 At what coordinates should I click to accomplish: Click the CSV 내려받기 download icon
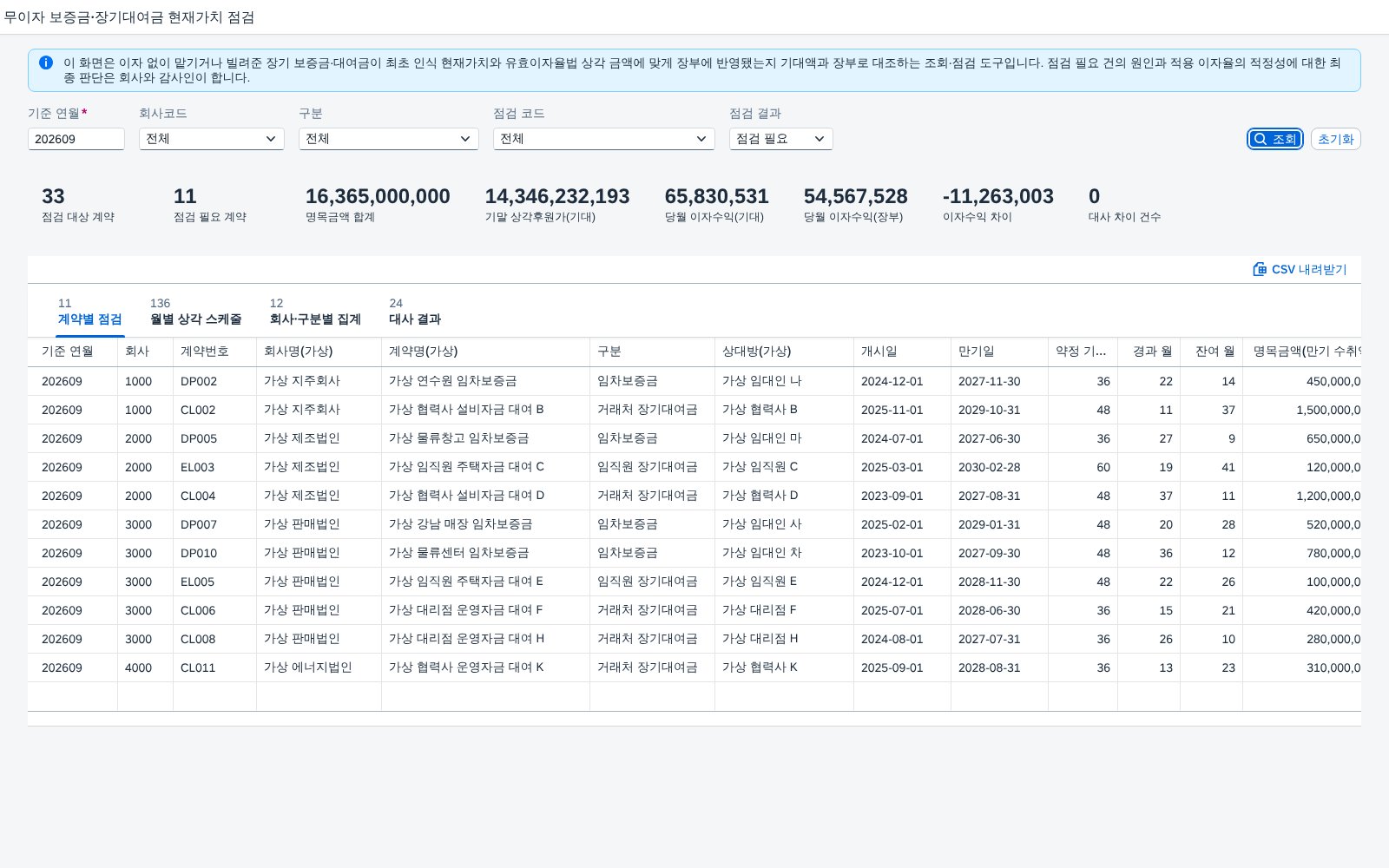(1260, 269)
